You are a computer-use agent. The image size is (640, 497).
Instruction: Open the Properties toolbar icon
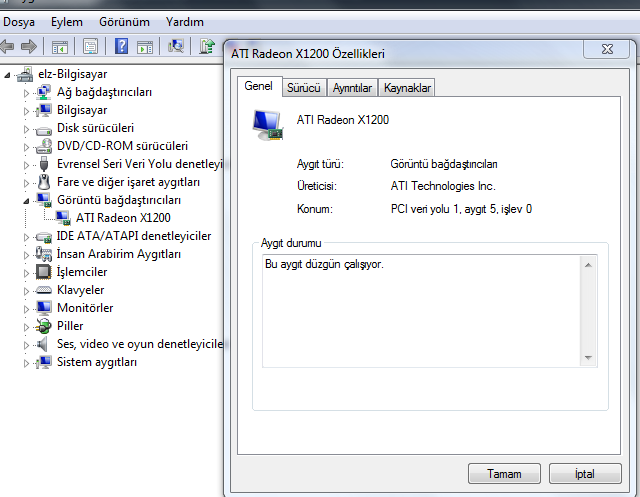click(91, 47)
